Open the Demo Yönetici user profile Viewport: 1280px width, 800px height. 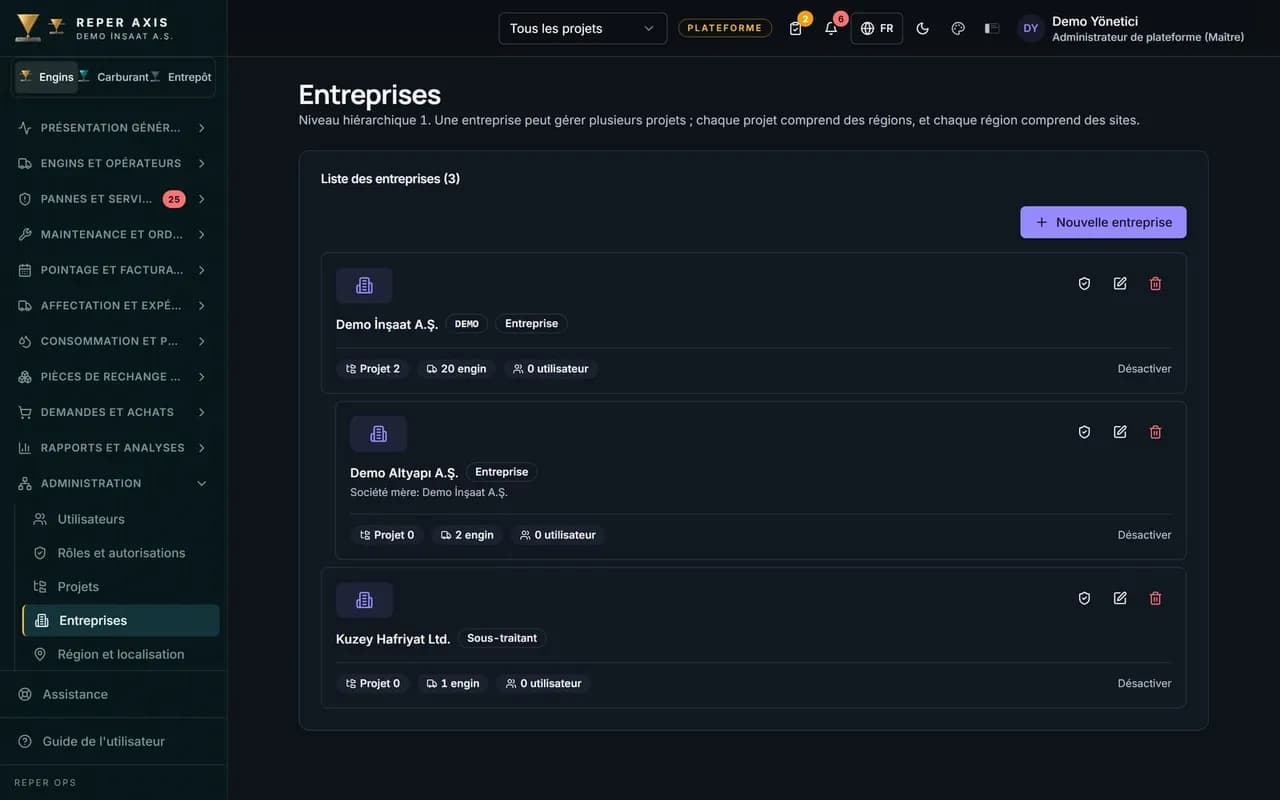coord(1132,28)
